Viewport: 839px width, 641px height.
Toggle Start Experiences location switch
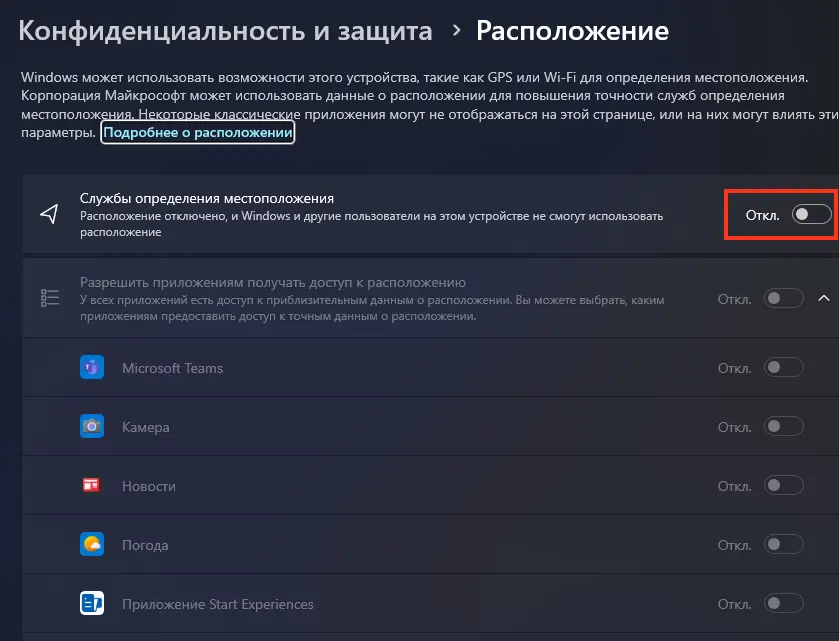pyautogui.click(x=784, y=604)
